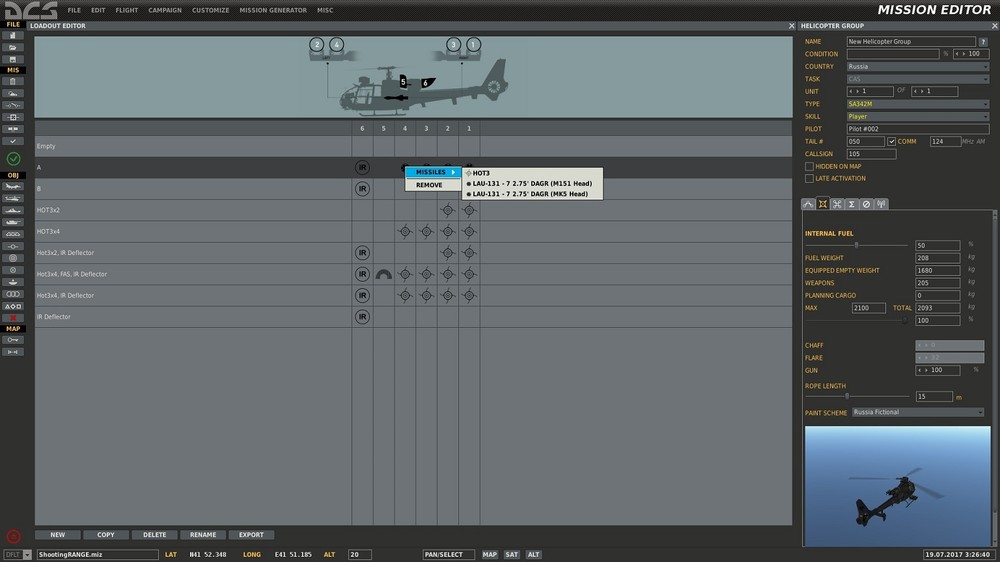Expand the Paint Scheme dropdown
The image size is (1000, 562).
pyautogui.click(x=918, y=412)
